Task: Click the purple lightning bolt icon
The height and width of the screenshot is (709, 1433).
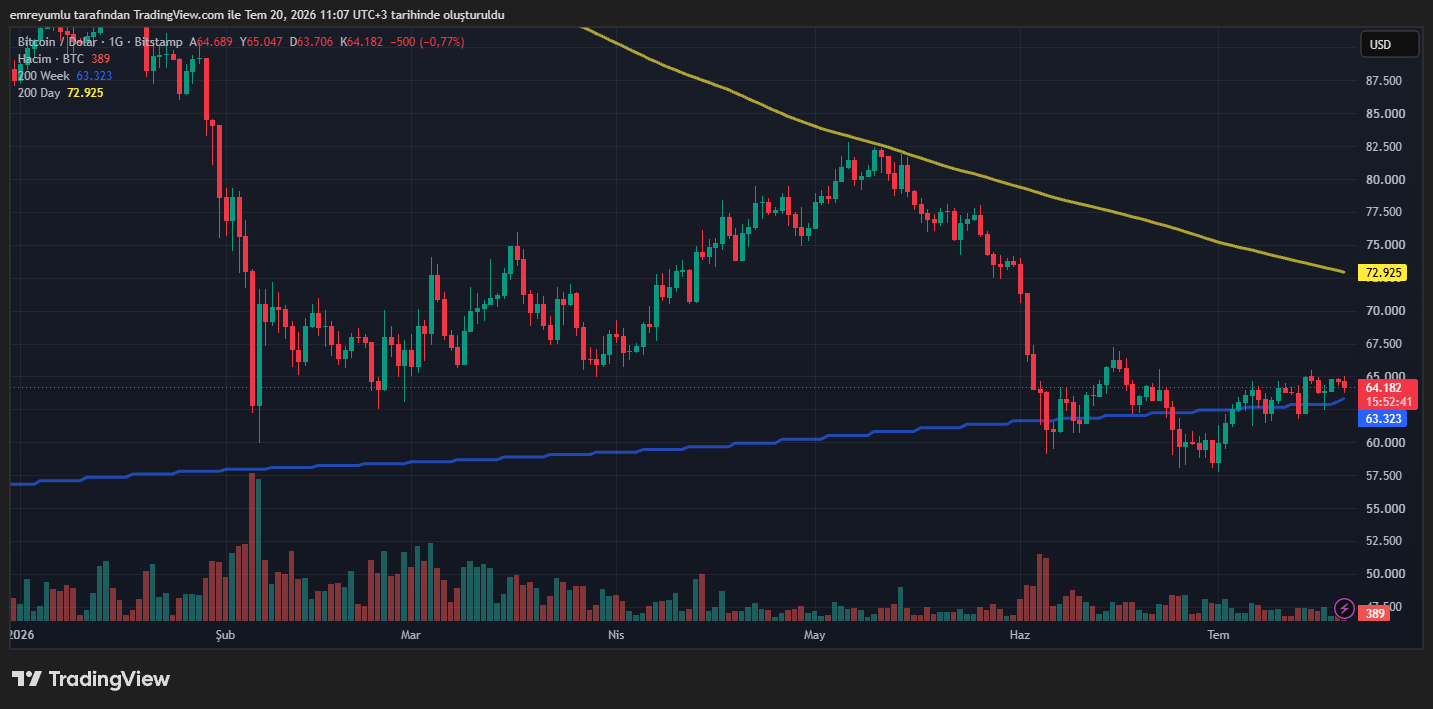Action: click(1345, 607)
